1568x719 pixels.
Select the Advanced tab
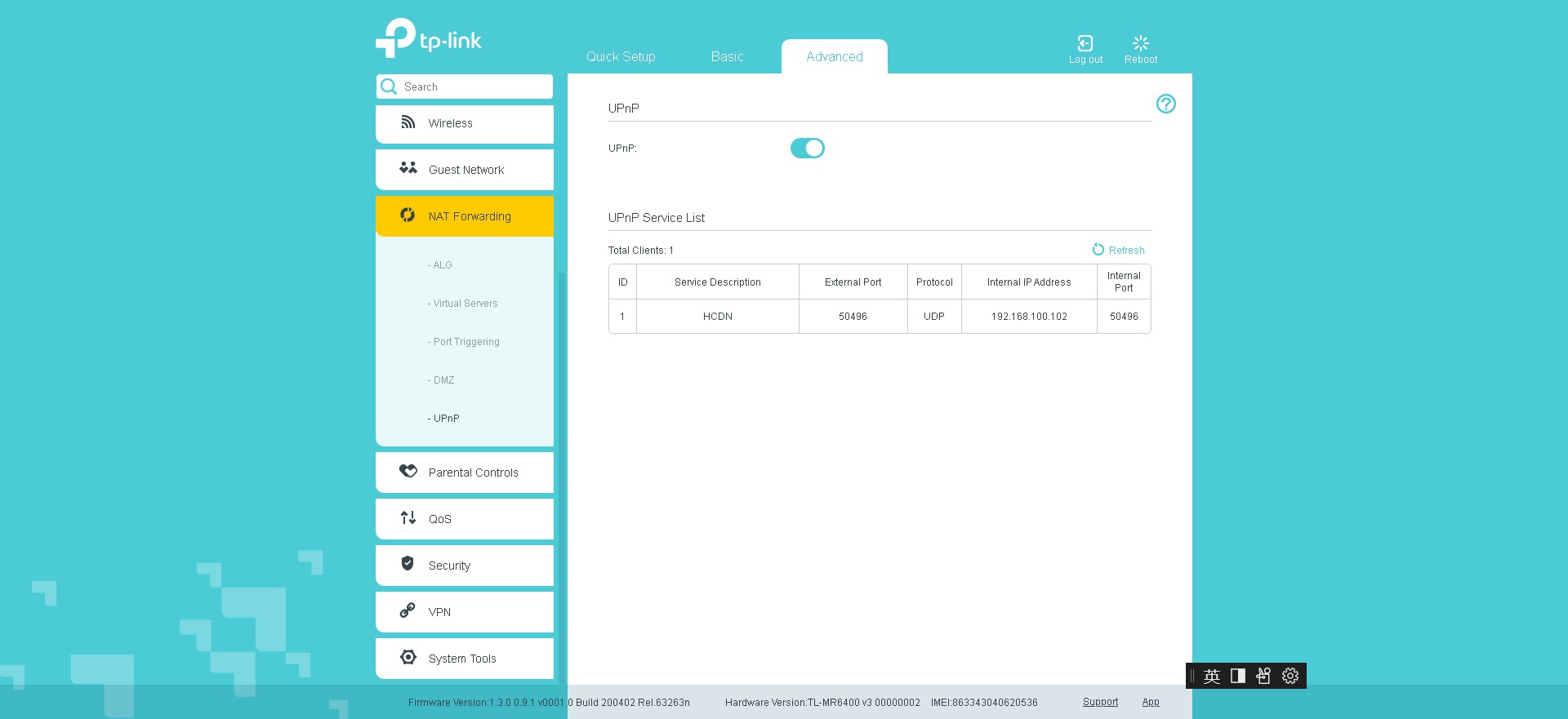pos(835,56)
